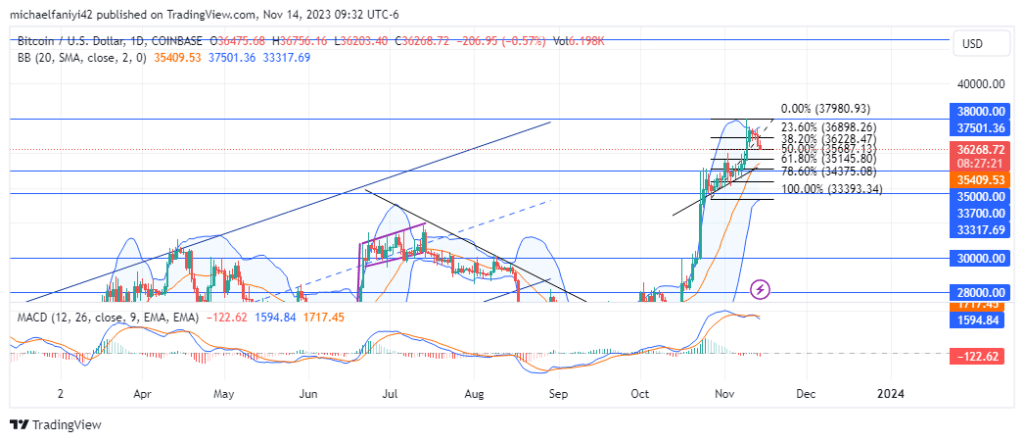Click the May label on time axis
This screenshot has height=442, width=1024.
224,394
